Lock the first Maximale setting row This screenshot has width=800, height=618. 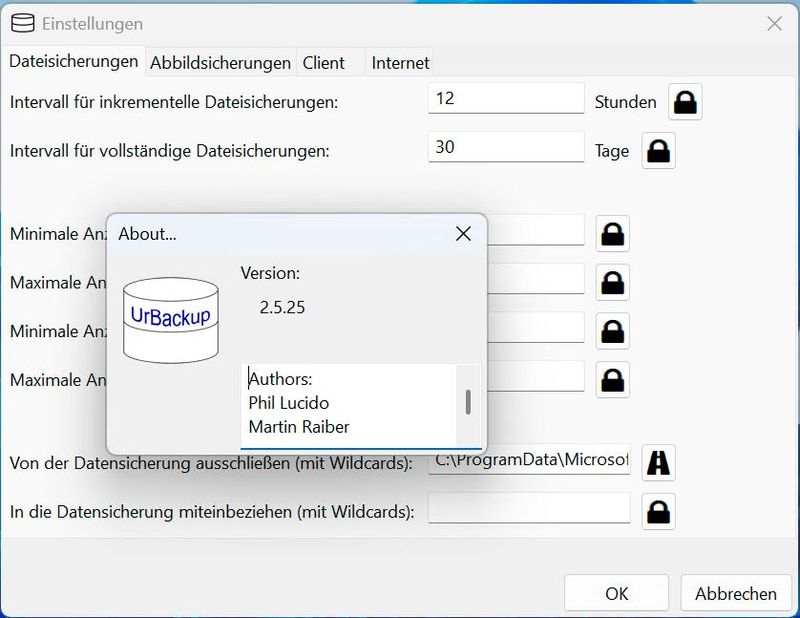point(611,282)
